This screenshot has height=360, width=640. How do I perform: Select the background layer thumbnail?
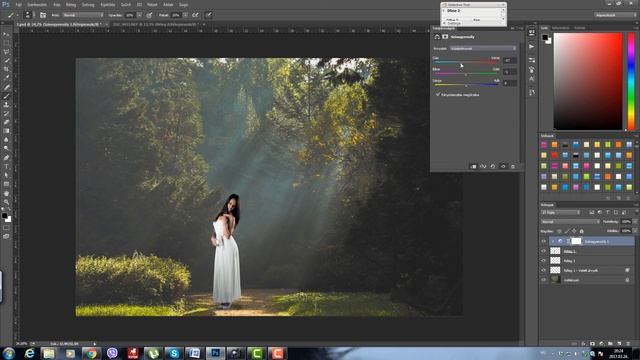[x=555, y=280]
